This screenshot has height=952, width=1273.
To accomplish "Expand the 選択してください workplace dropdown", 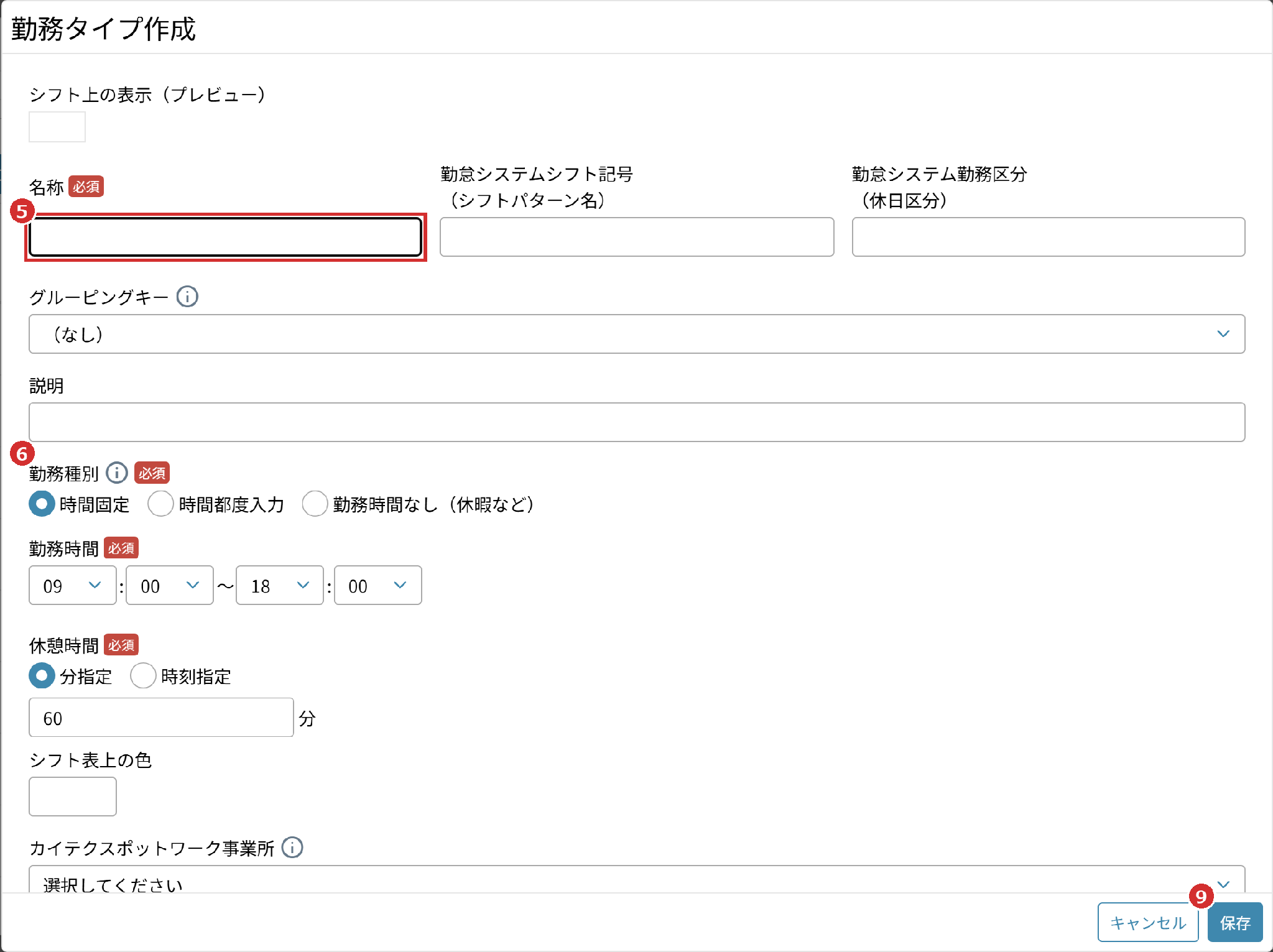I will [x=637, y=879].
